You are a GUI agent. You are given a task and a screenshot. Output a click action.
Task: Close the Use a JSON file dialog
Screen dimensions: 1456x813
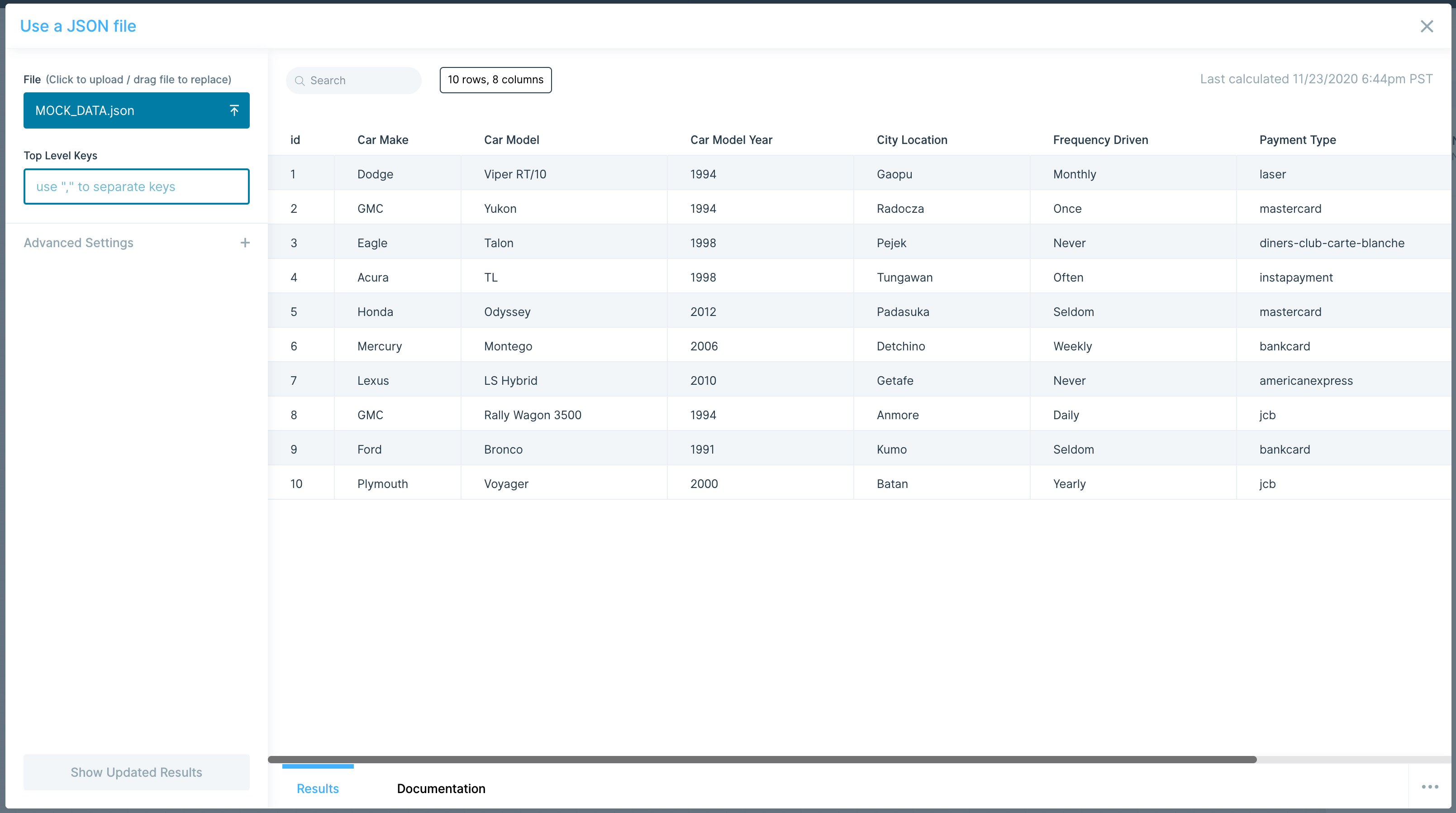click(1426, 26)
